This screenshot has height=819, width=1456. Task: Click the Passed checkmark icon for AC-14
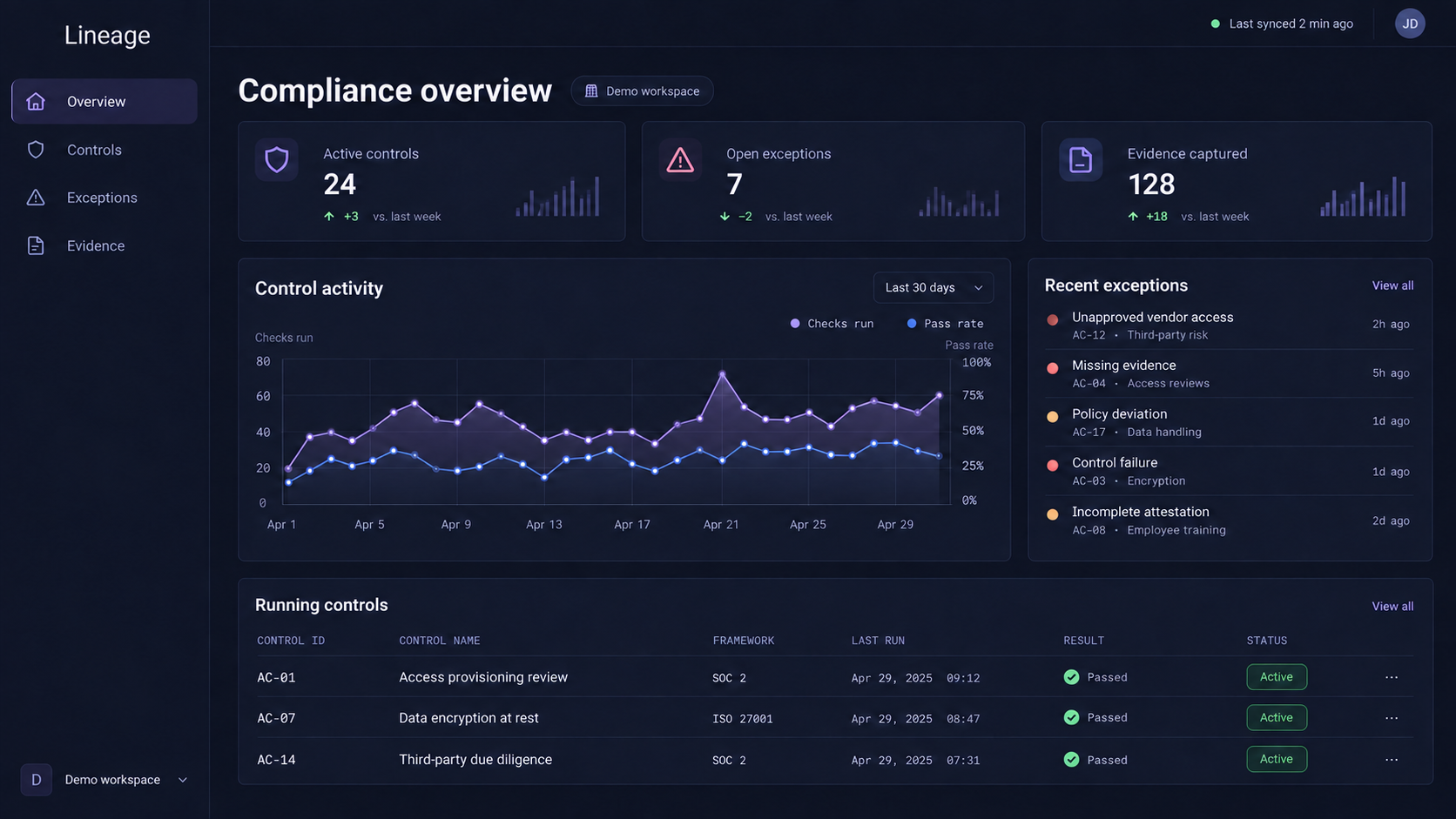coord(1071,760)
